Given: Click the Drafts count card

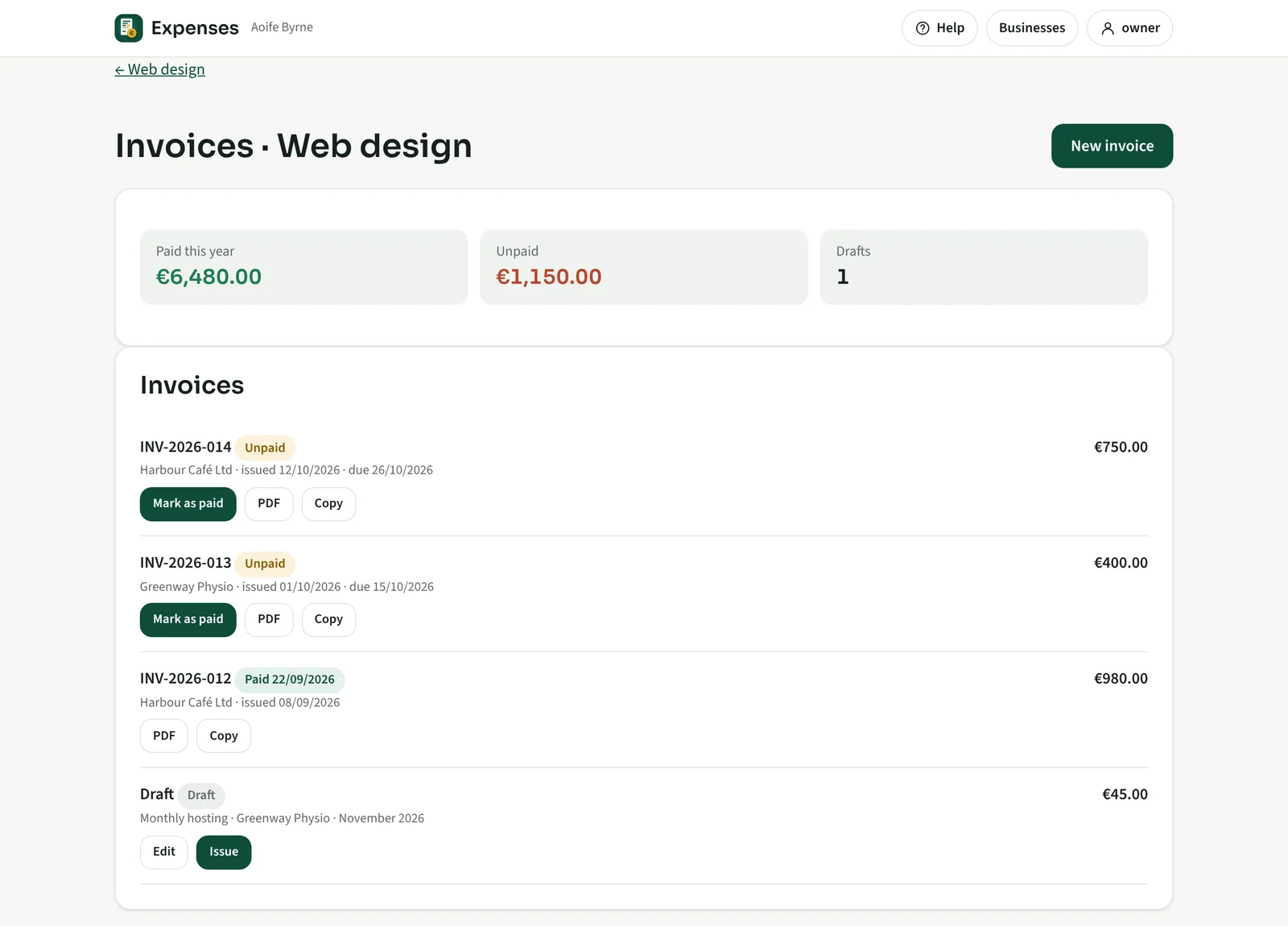Looking at the screenshot, I should pos(984,267).
